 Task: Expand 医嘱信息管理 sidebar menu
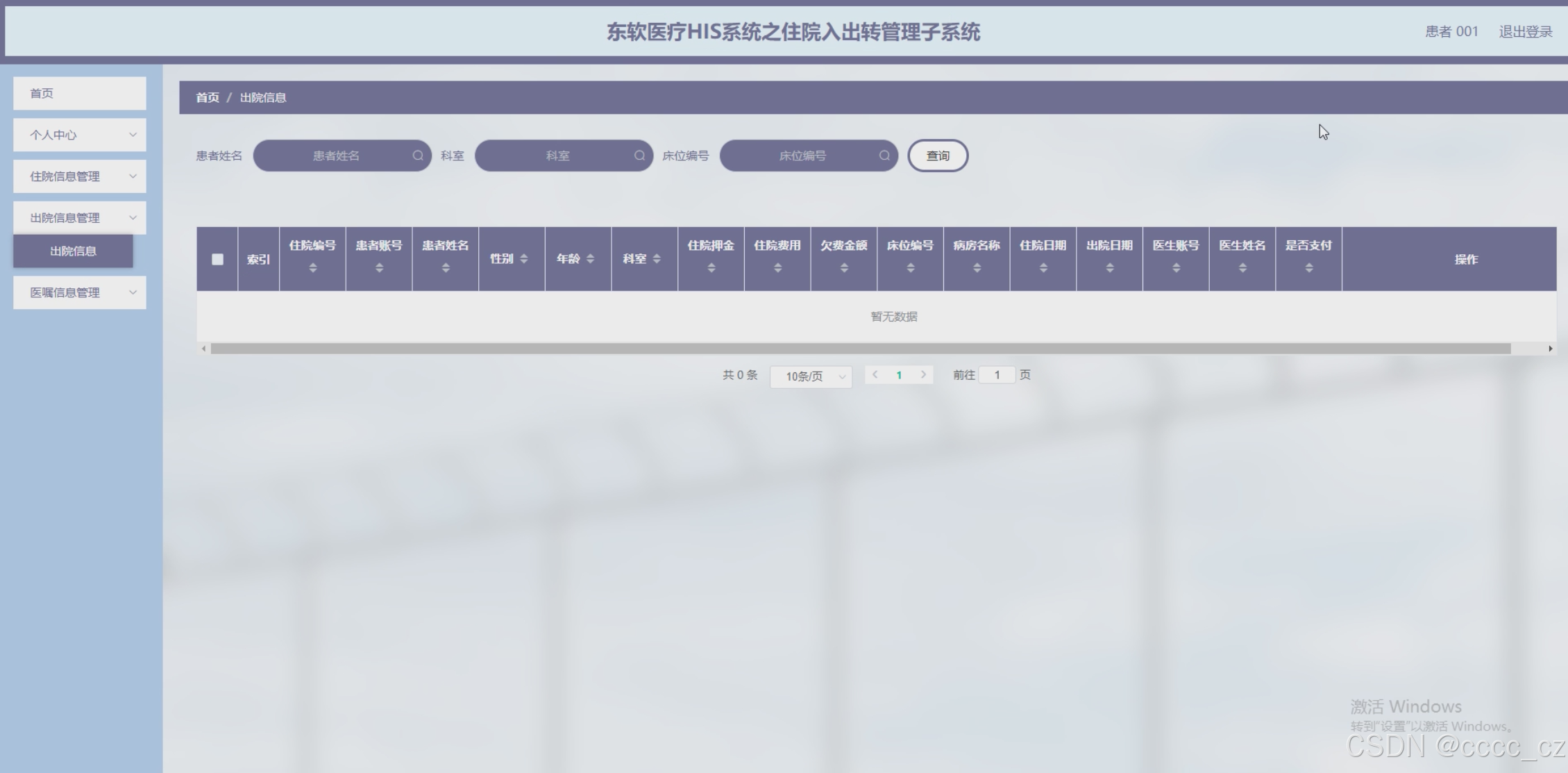point(79,292)
